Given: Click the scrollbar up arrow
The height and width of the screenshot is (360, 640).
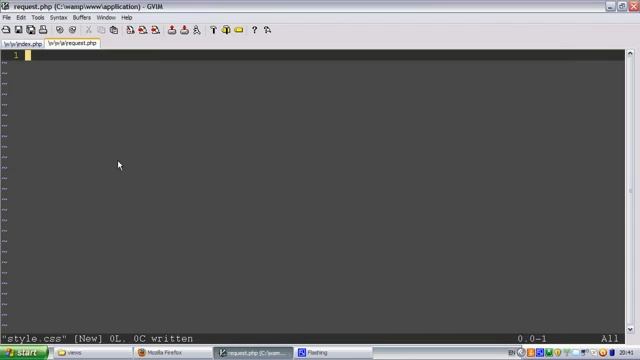Looking at the screenshot, I should (630, 53).
